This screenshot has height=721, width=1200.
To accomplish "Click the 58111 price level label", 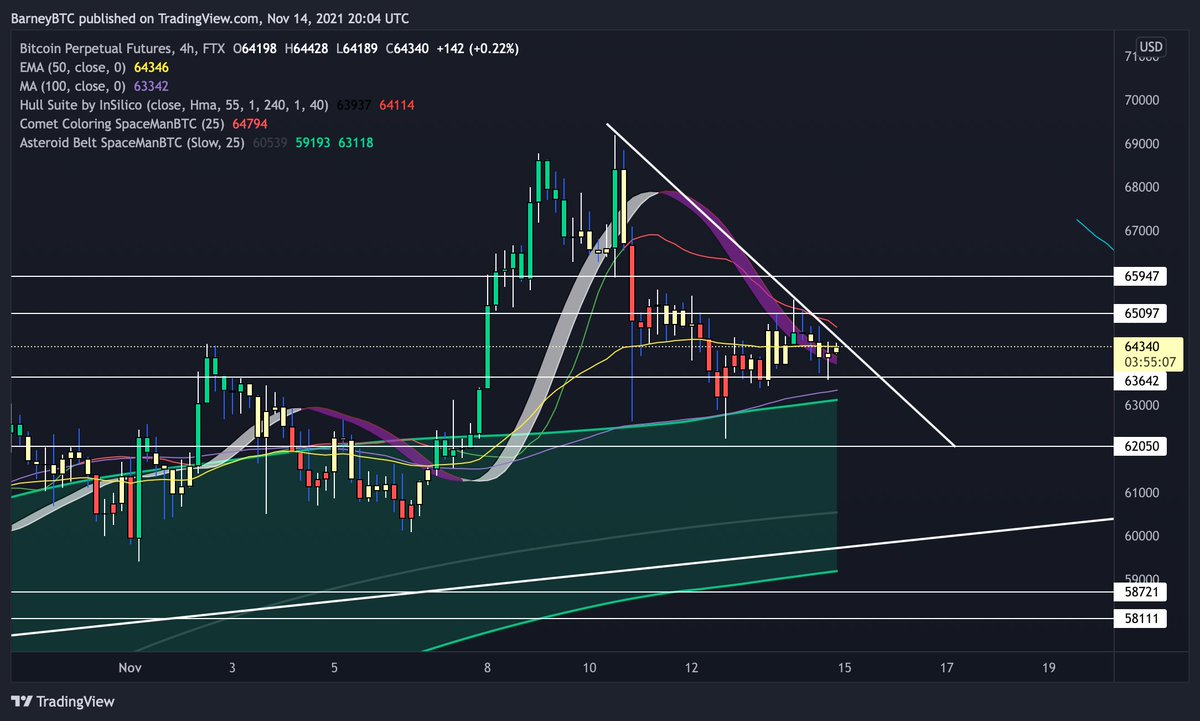I will click(1141, 619).
